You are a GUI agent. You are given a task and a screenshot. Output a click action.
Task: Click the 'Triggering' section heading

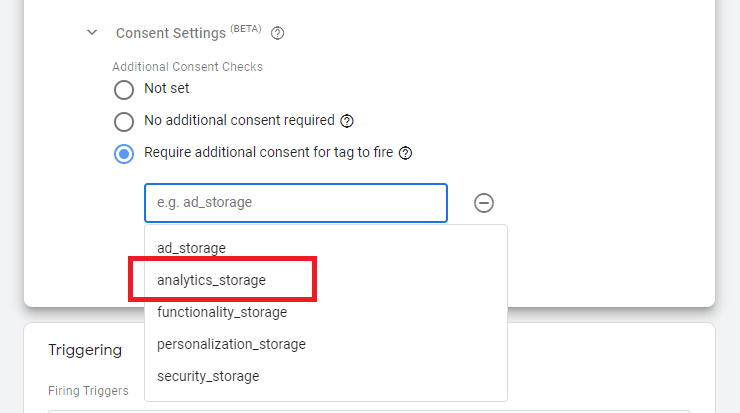tap(85, 350)
